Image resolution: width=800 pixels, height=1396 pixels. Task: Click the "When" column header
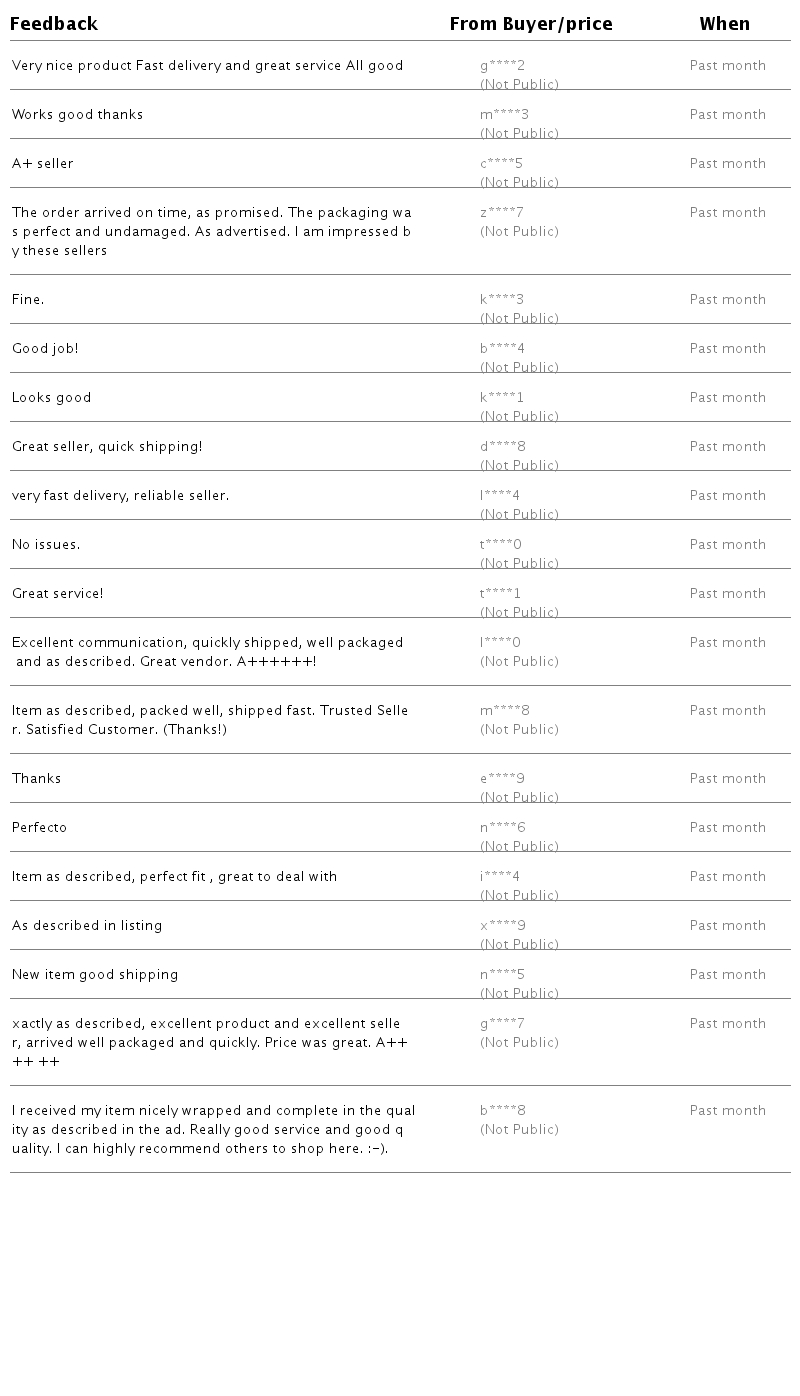(x=724, y=24)
